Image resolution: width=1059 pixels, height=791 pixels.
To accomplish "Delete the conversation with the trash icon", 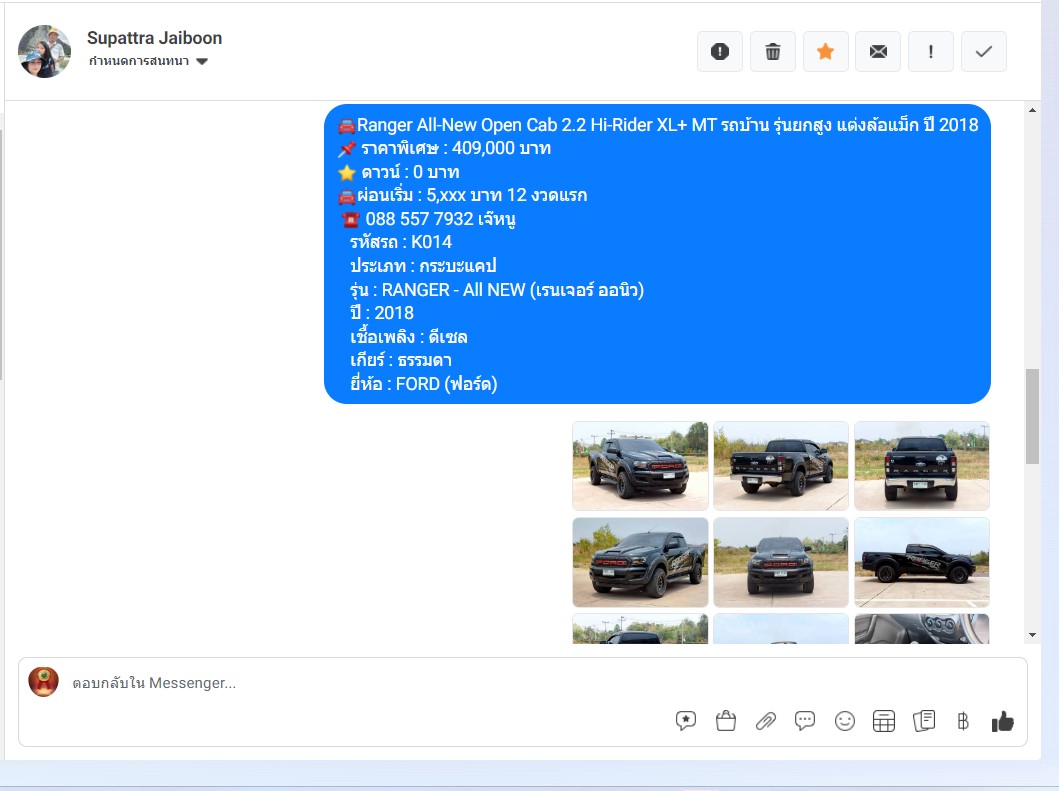I will [x=773, y=51].
